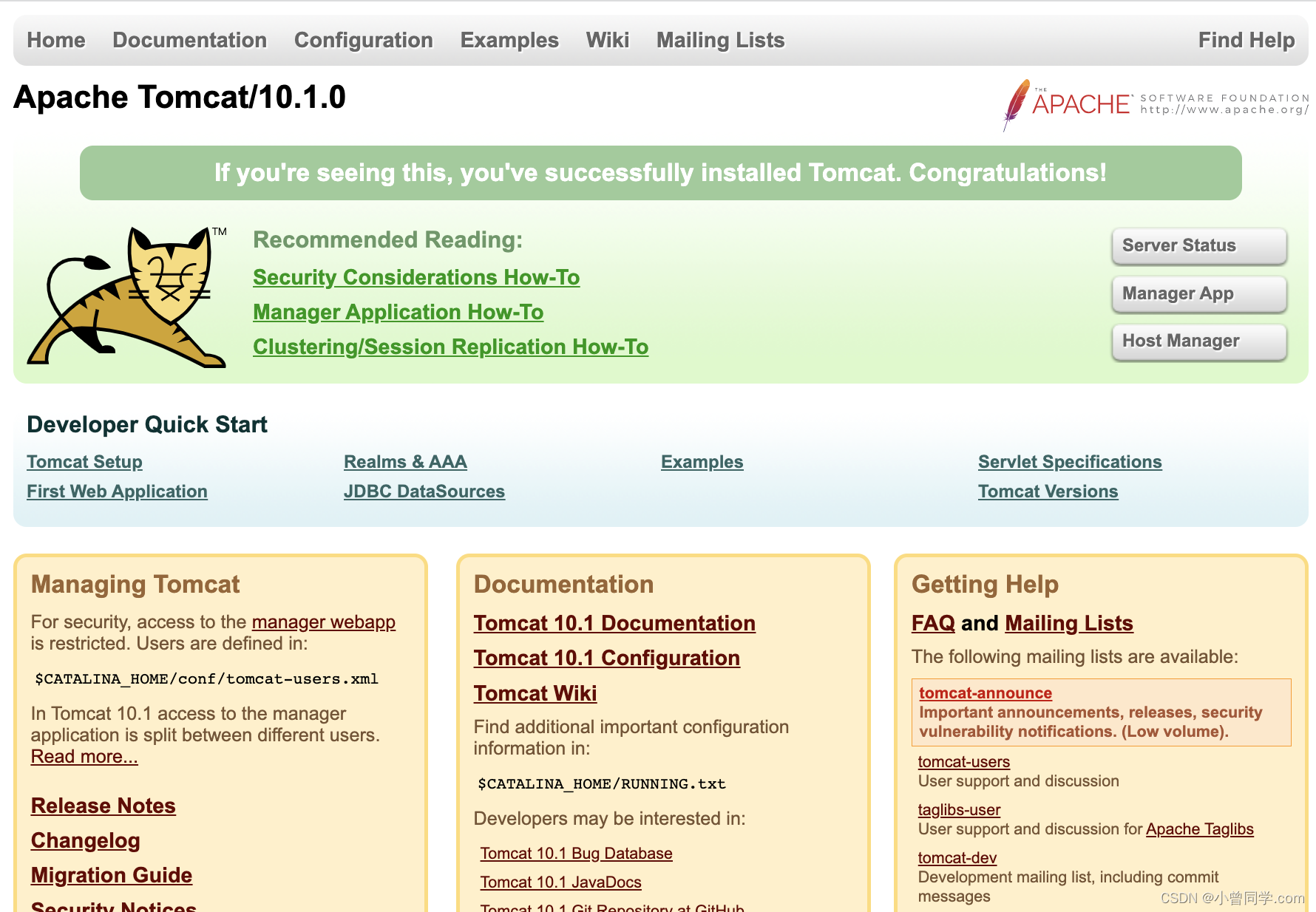Open the Home navigation item

pos(56,40)
